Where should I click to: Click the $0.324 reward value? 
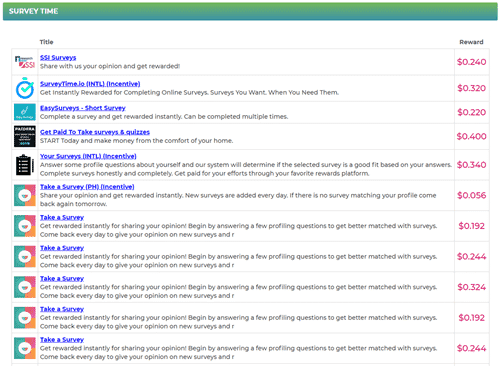[471, 287]
